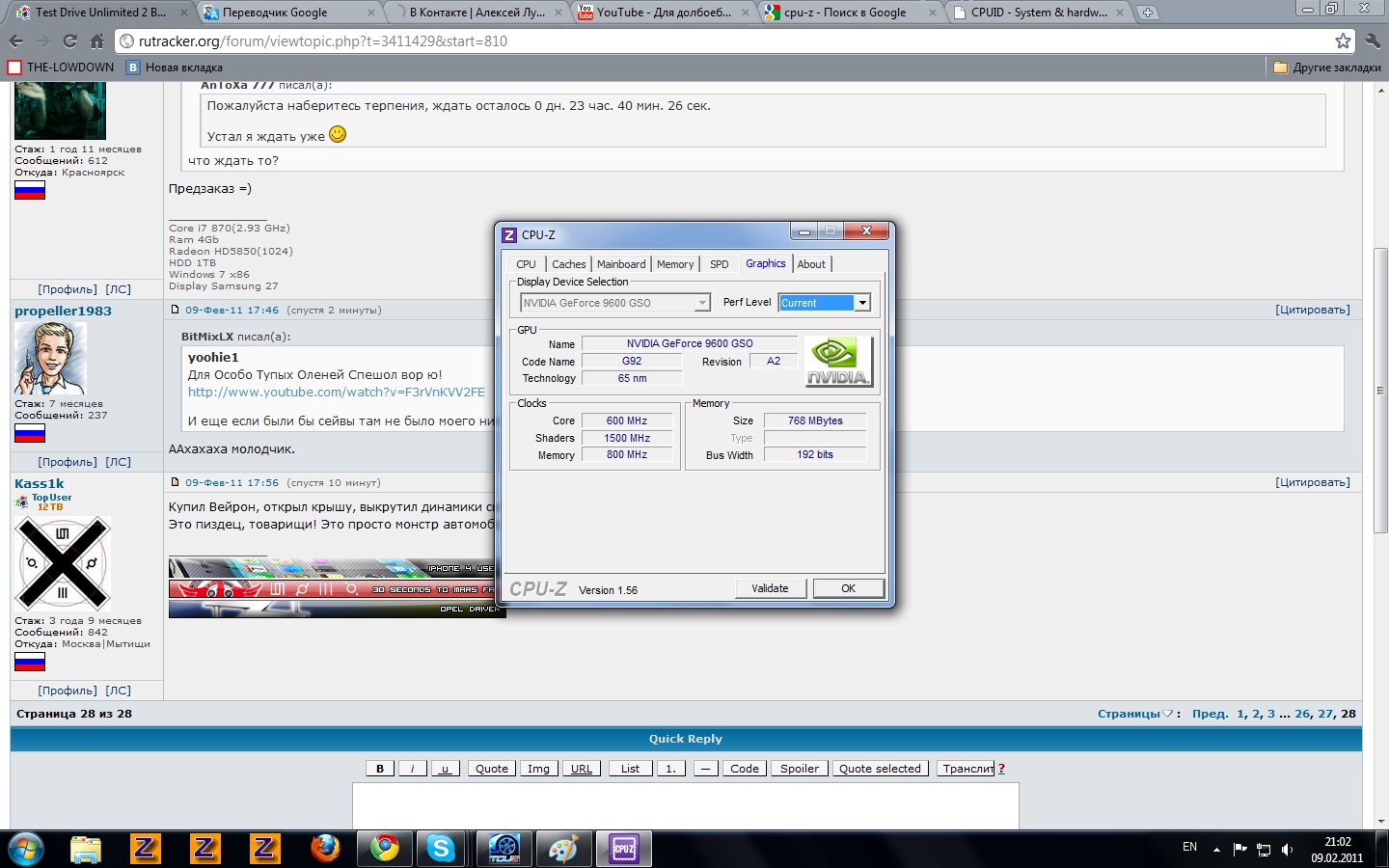Switch to the Test Drive Unlimited 2 browser tab
The width and height of the screenshot is (1389, 868).
98,13
